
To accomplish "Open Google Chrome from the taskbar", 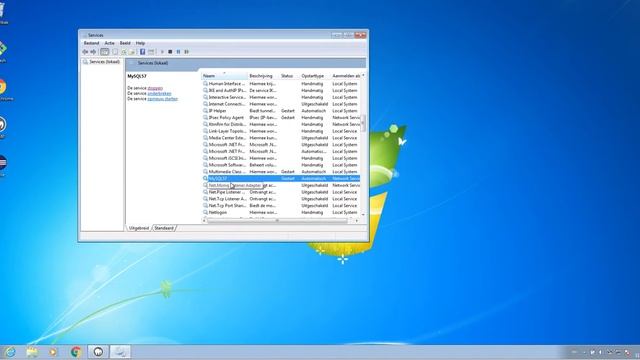I will pos(76,352).
